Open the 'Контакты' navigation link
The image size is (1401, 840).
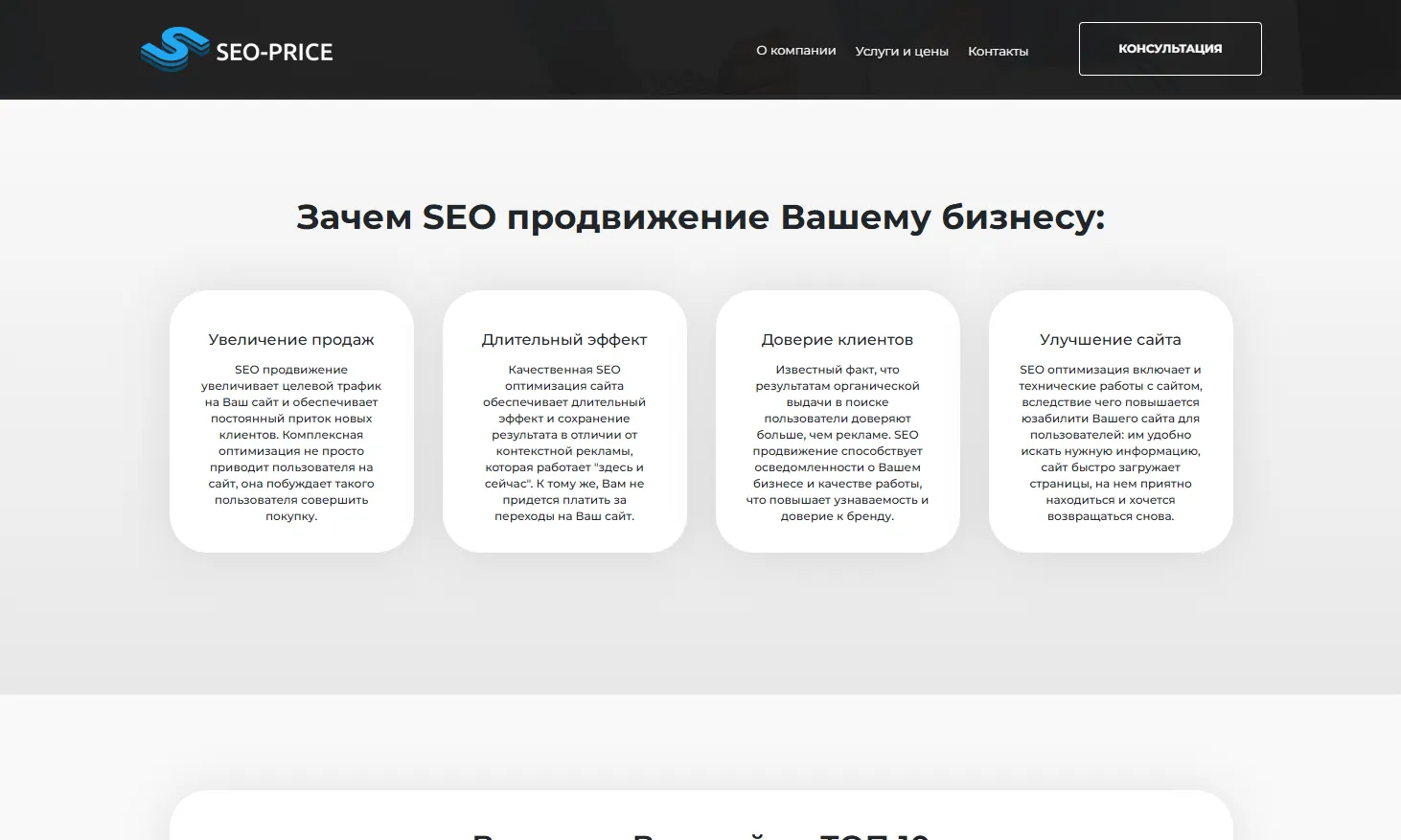click(x=998, y=52)
